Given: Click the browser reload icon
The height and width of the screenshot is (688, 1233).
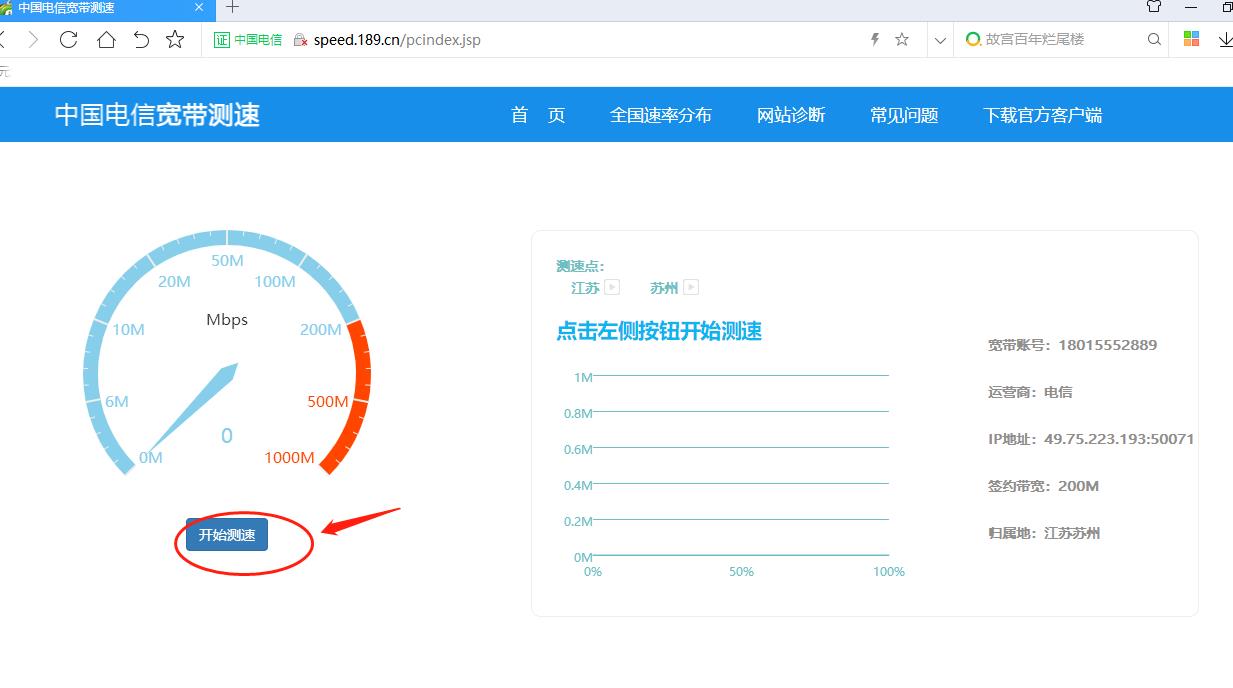Looking at the screenshot, I should (68, 40).
